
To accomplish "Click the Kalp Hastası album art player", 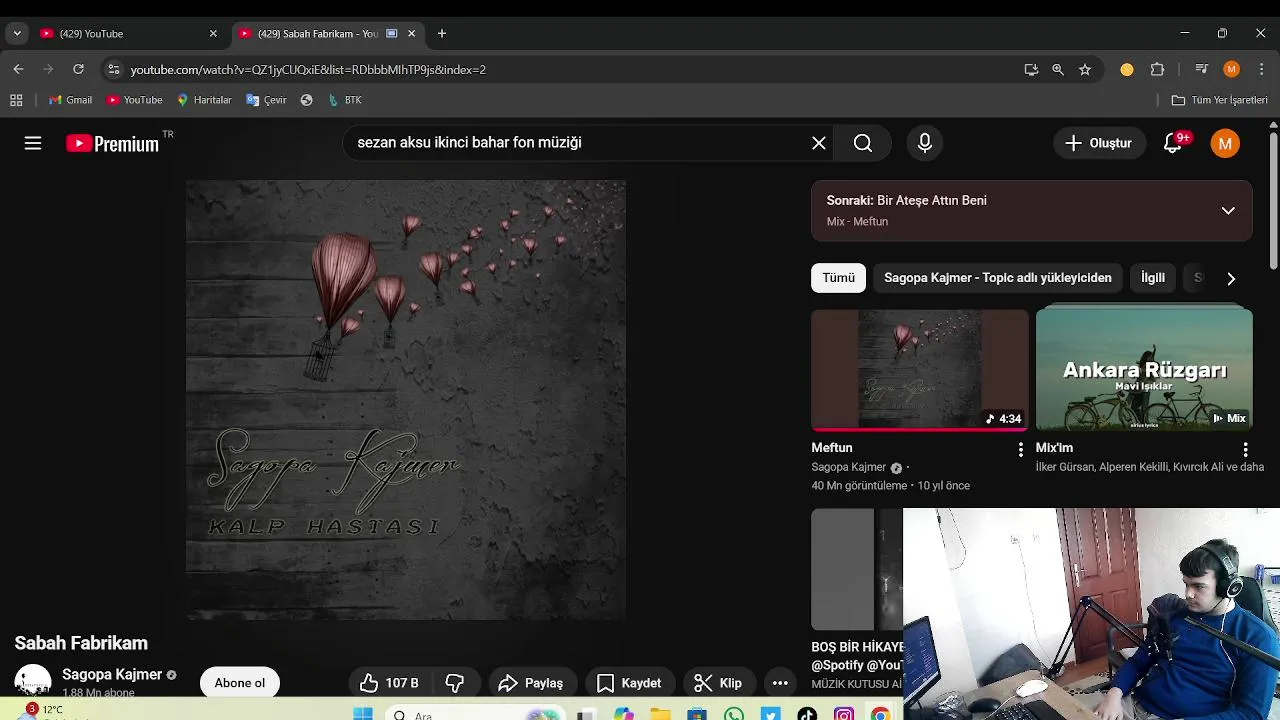I will (406, 400).
